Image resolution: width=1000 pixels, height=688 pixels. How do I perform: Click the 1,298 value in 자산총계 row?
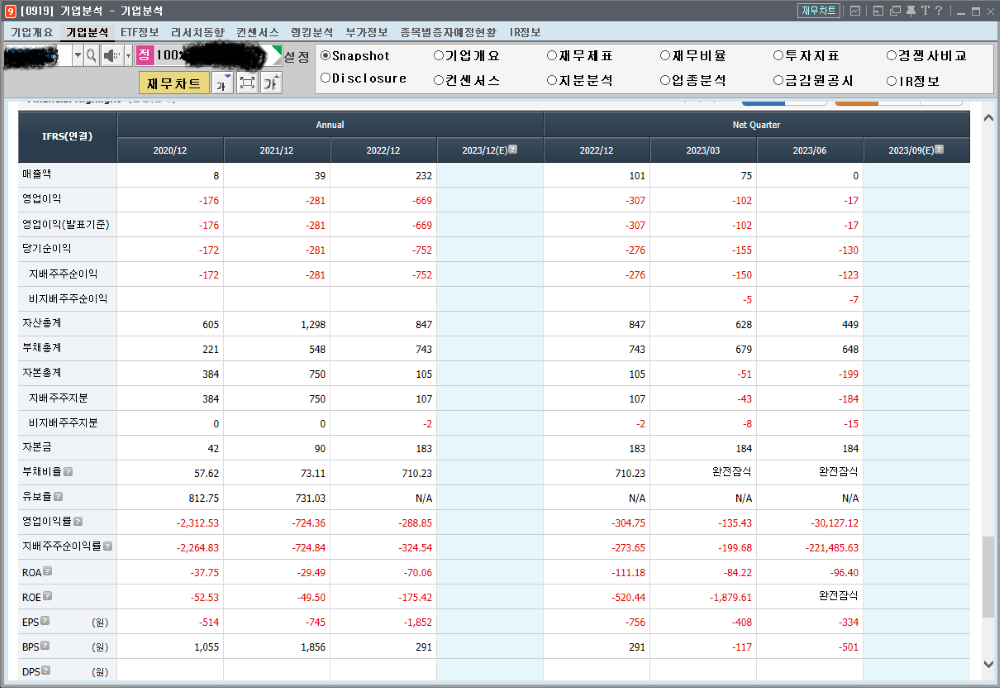point(313,324)
